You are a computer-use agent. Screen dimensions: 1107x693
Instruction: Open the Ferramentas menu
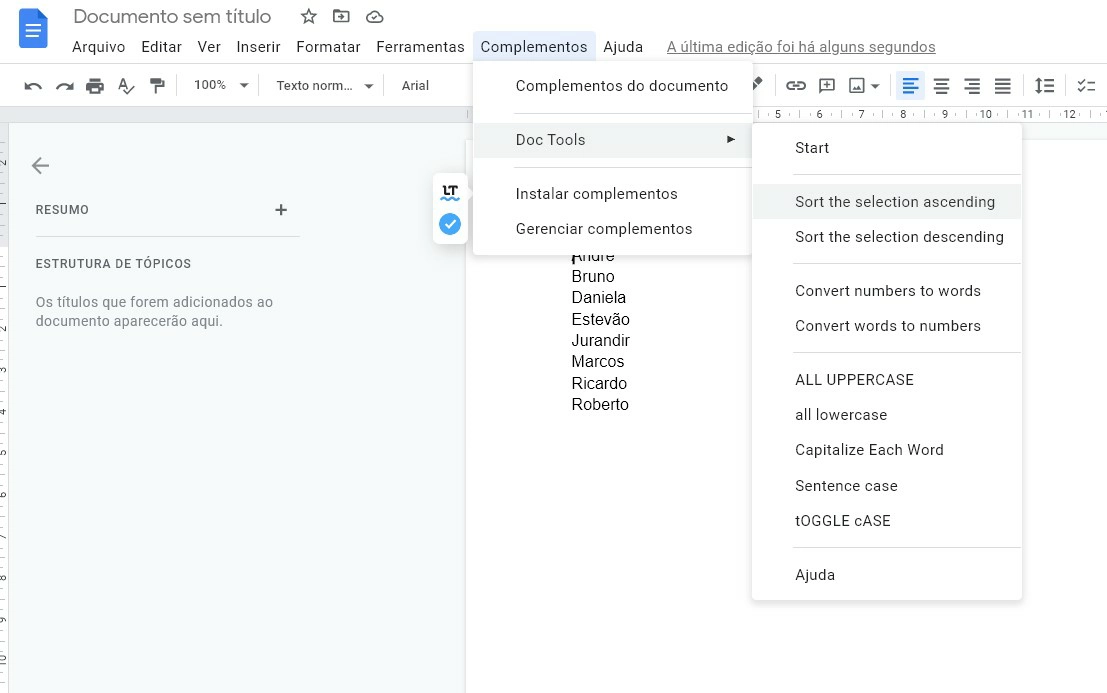tap(420, 47)
